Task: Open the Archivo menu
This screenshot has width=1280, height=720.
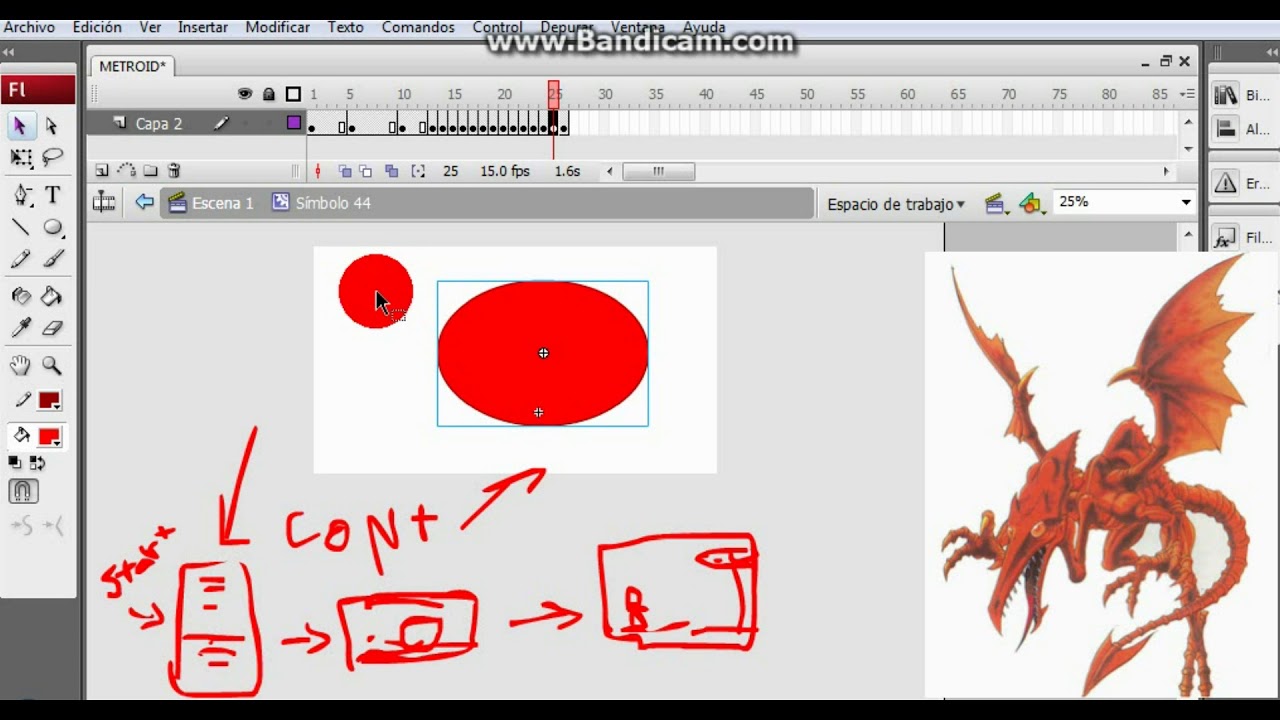Action: [x=29, y=27]
